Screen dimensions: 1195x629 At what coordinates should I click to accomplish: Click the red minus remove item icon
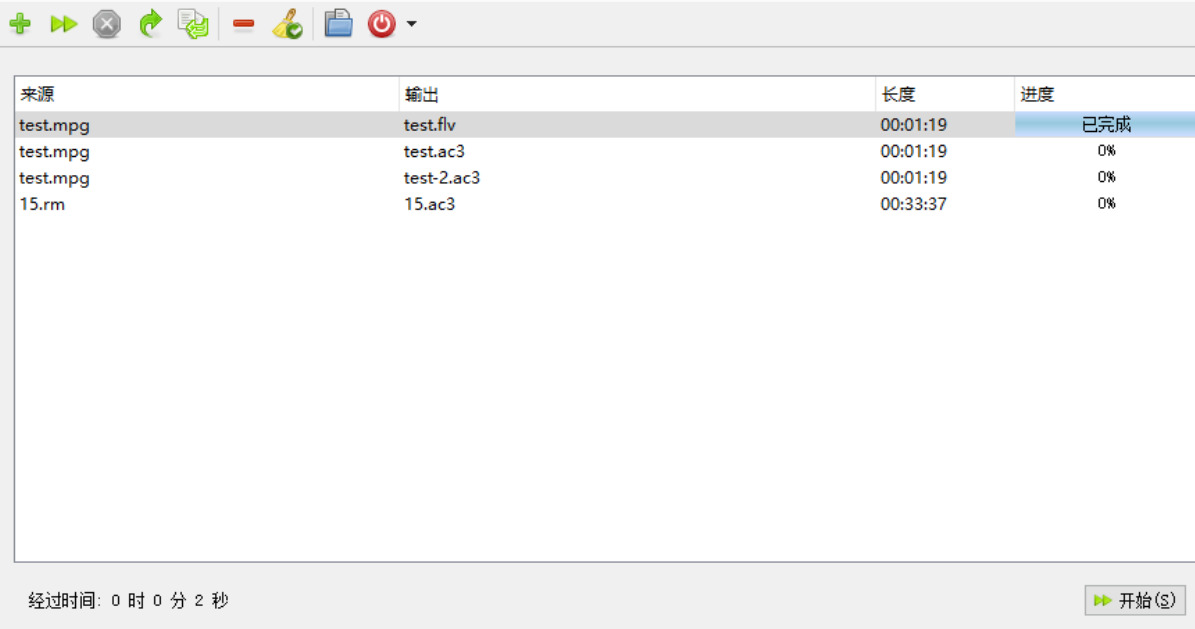coord(244,24)
